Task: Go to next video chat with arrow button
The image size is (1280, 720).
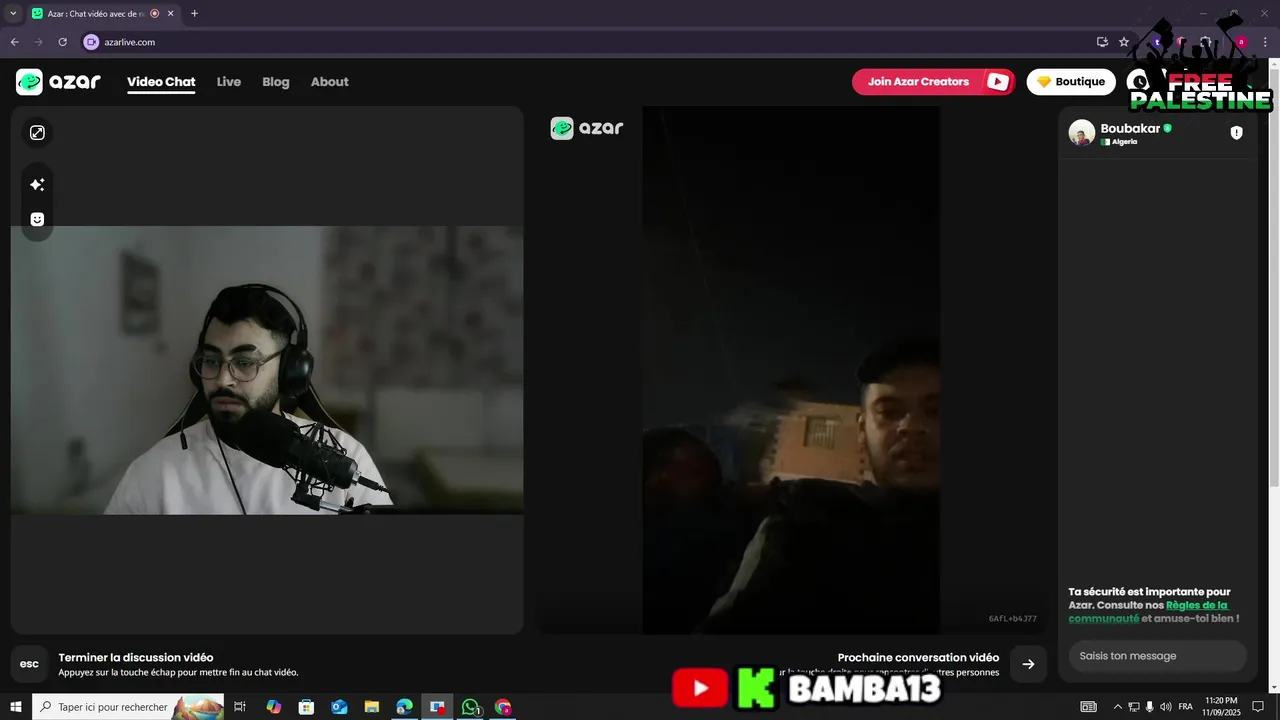Action: (1028, 664)
